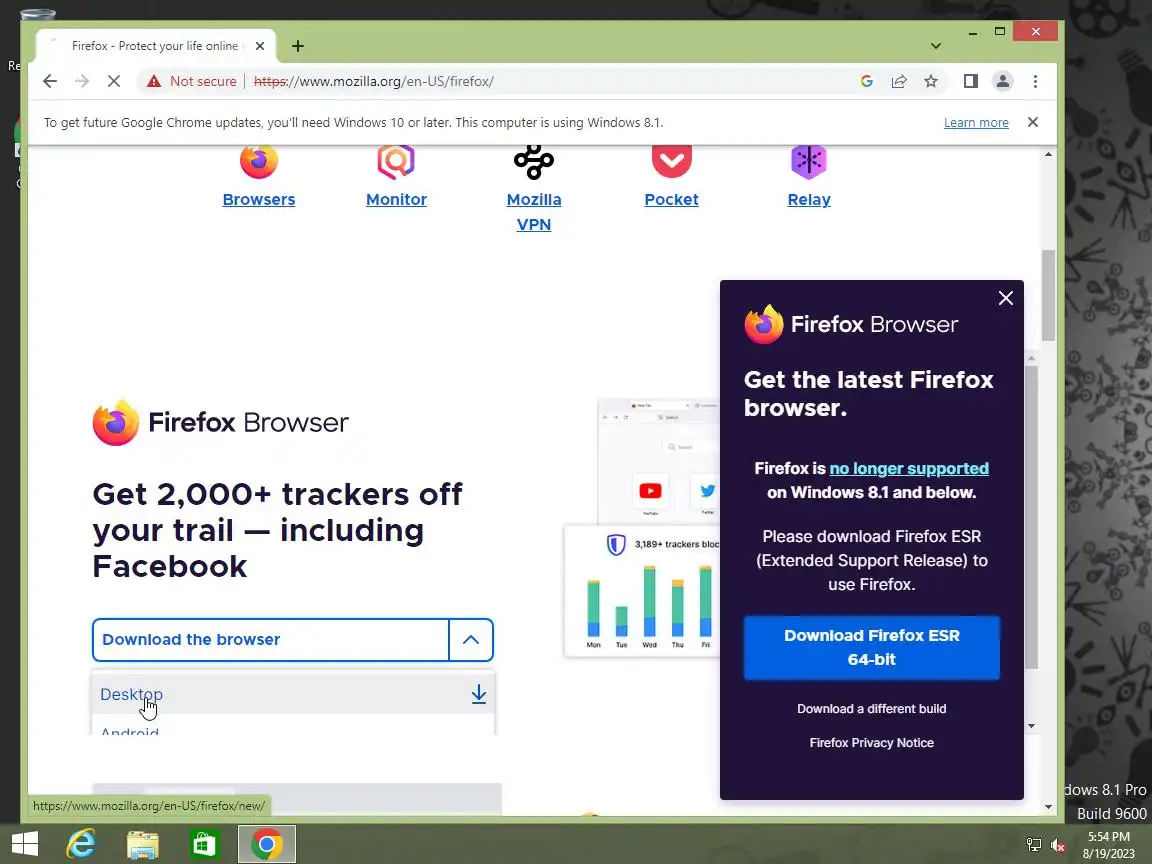
Task: Click YouTube tile in the browser illustration
Action: point(650,491)
